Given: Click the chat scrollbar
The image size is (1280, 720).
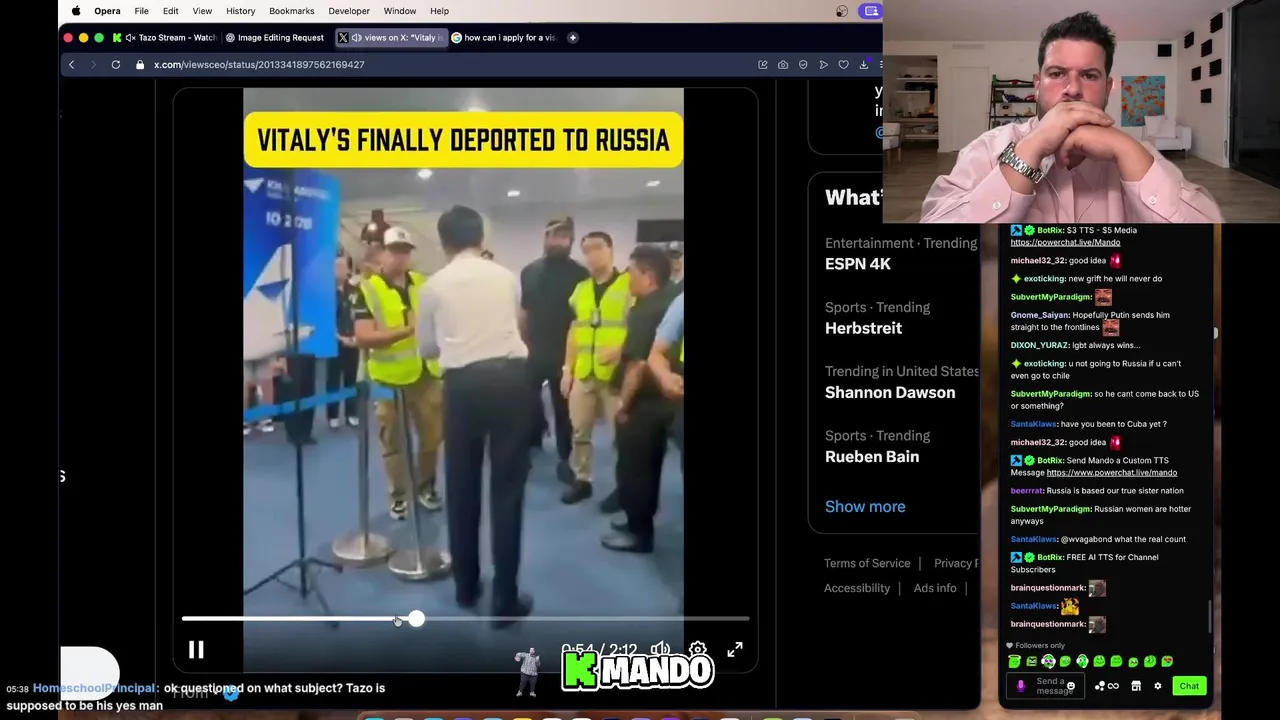Looking at the screenshot, I should (x=1210, y=616).
